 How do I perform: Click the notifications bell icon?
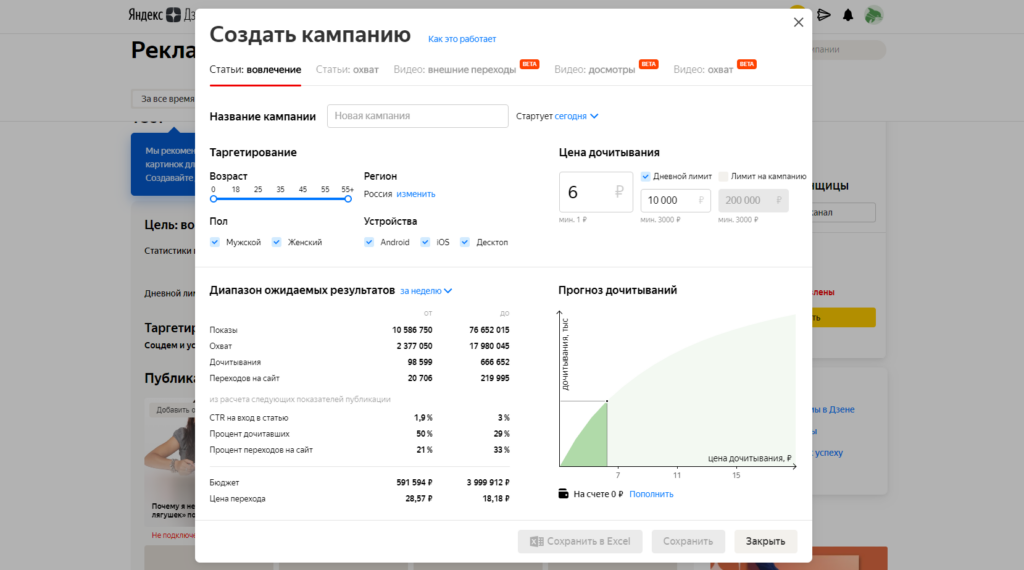[x=848, y=15]
